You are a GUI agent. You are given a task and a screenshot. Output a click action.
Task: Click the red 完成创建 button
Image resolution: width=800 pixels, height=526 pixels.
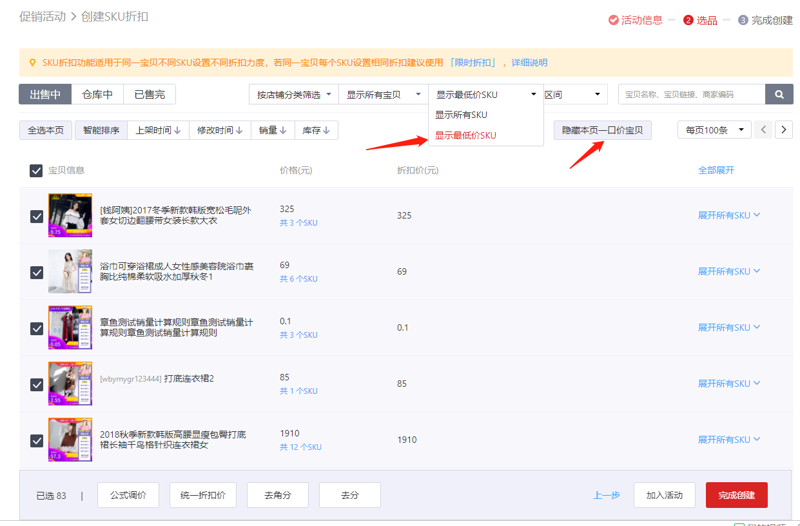click(x=737, y=495)
